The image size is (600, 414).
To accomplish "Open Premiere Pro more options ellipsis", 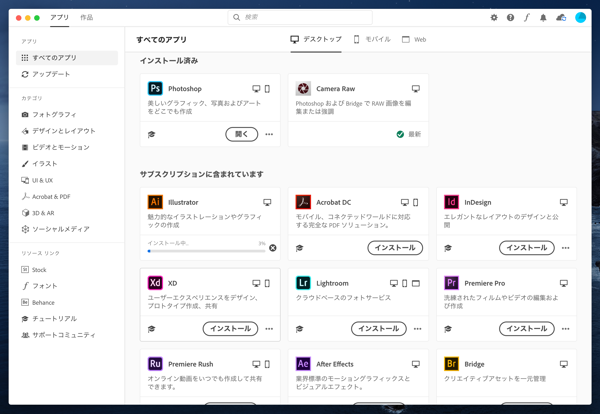I will [566, 329].
